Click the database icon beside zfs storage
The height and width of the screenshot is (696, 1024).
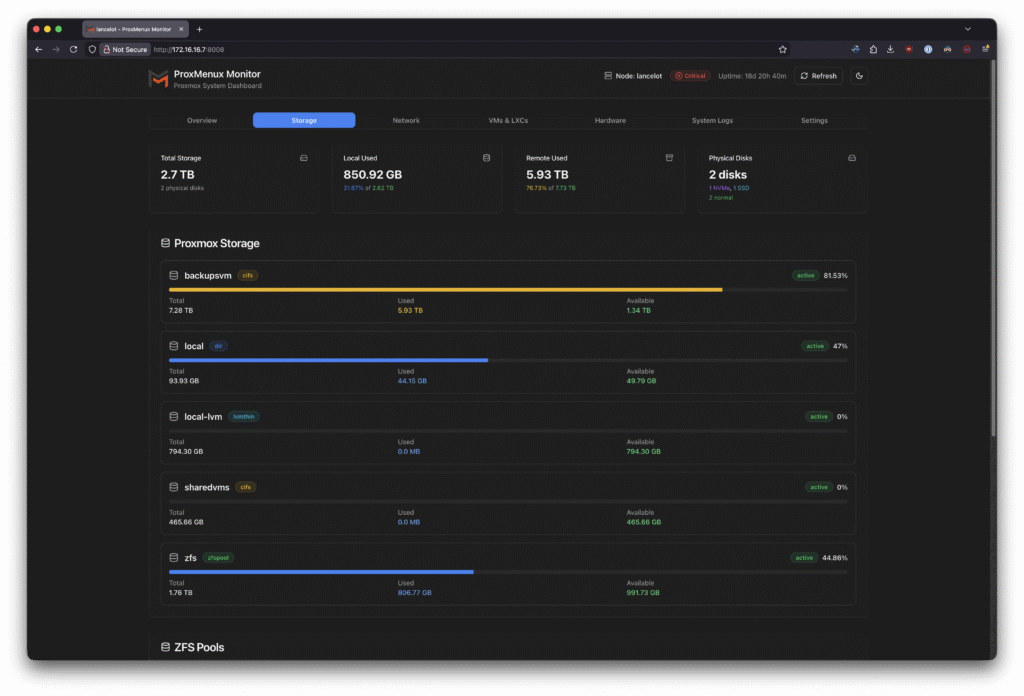coord(174,558)
